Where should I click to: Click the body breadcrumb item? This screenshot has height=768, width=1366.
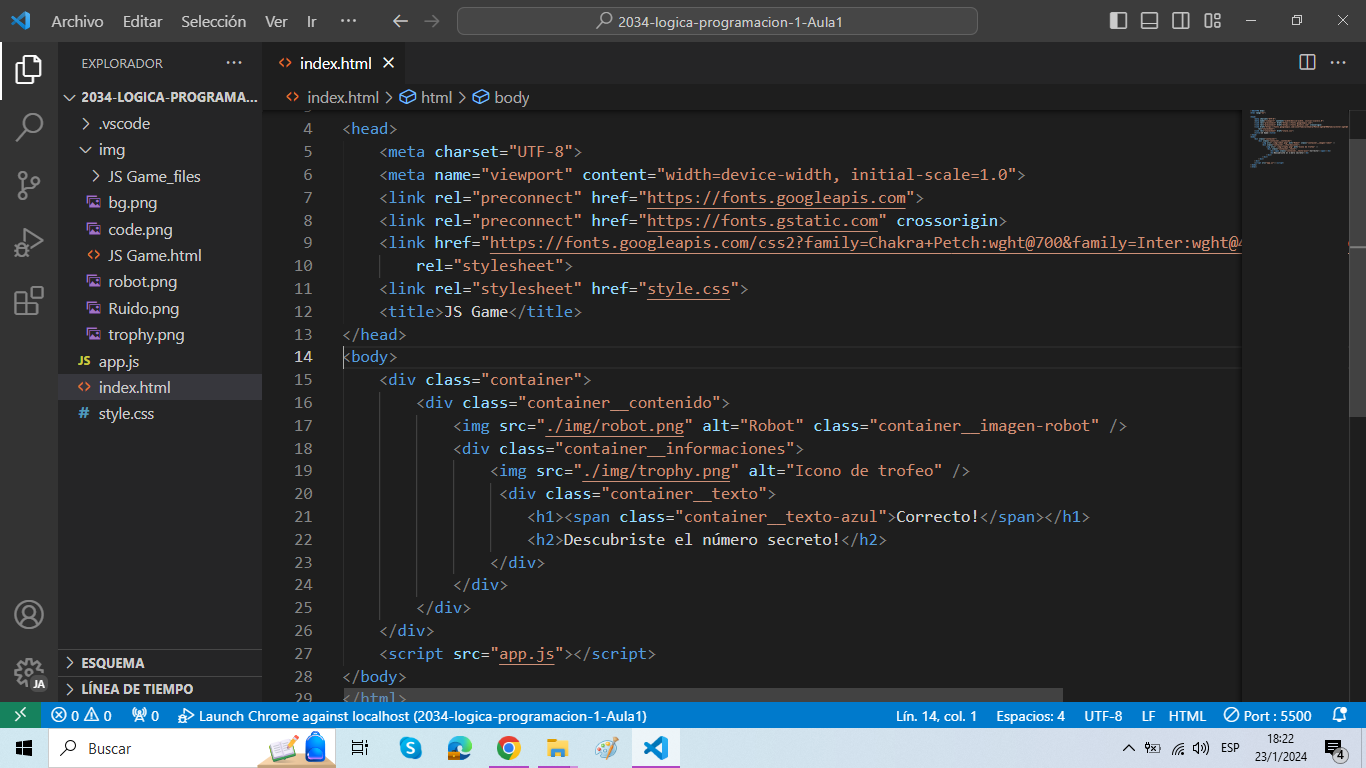(x=501, y=97)
